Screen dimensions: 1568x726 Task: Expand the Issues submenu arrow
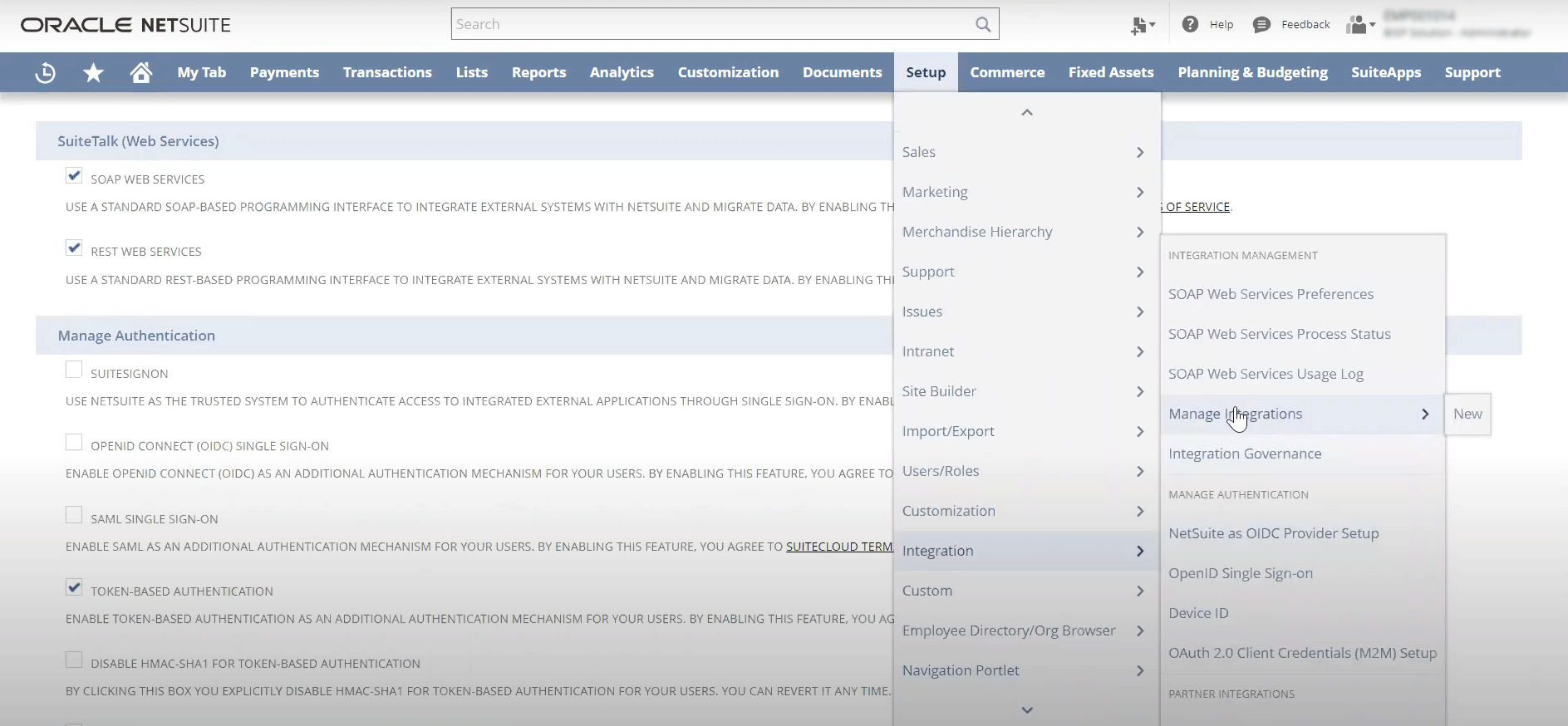pos(1140,311)
